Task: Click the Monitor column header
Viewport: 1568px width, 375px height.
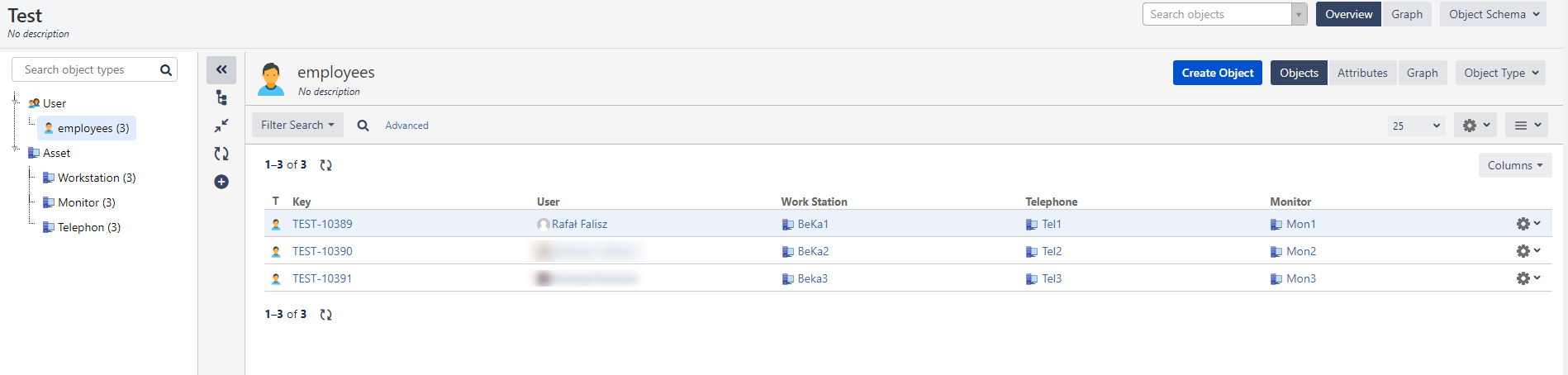Action: [1290, 202]
